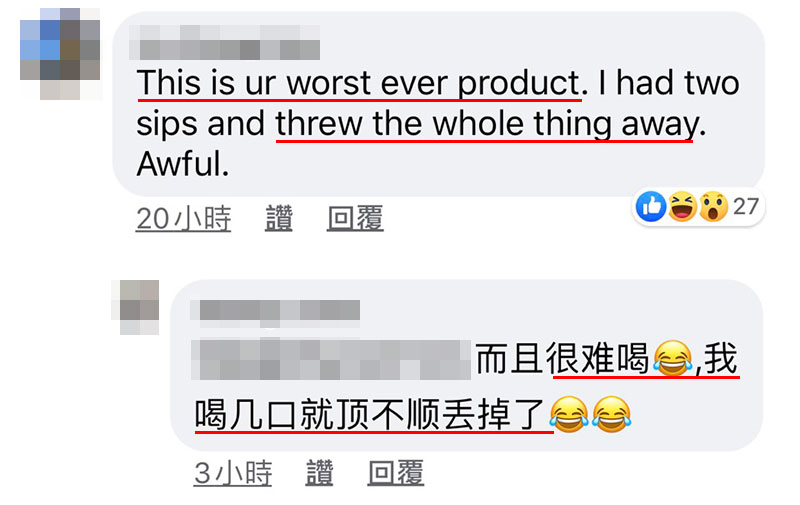Click 讚 under the 3小時 reply
Image resolution: width=800 pixels, height=505 pixels.
click(x=319, y=472)
